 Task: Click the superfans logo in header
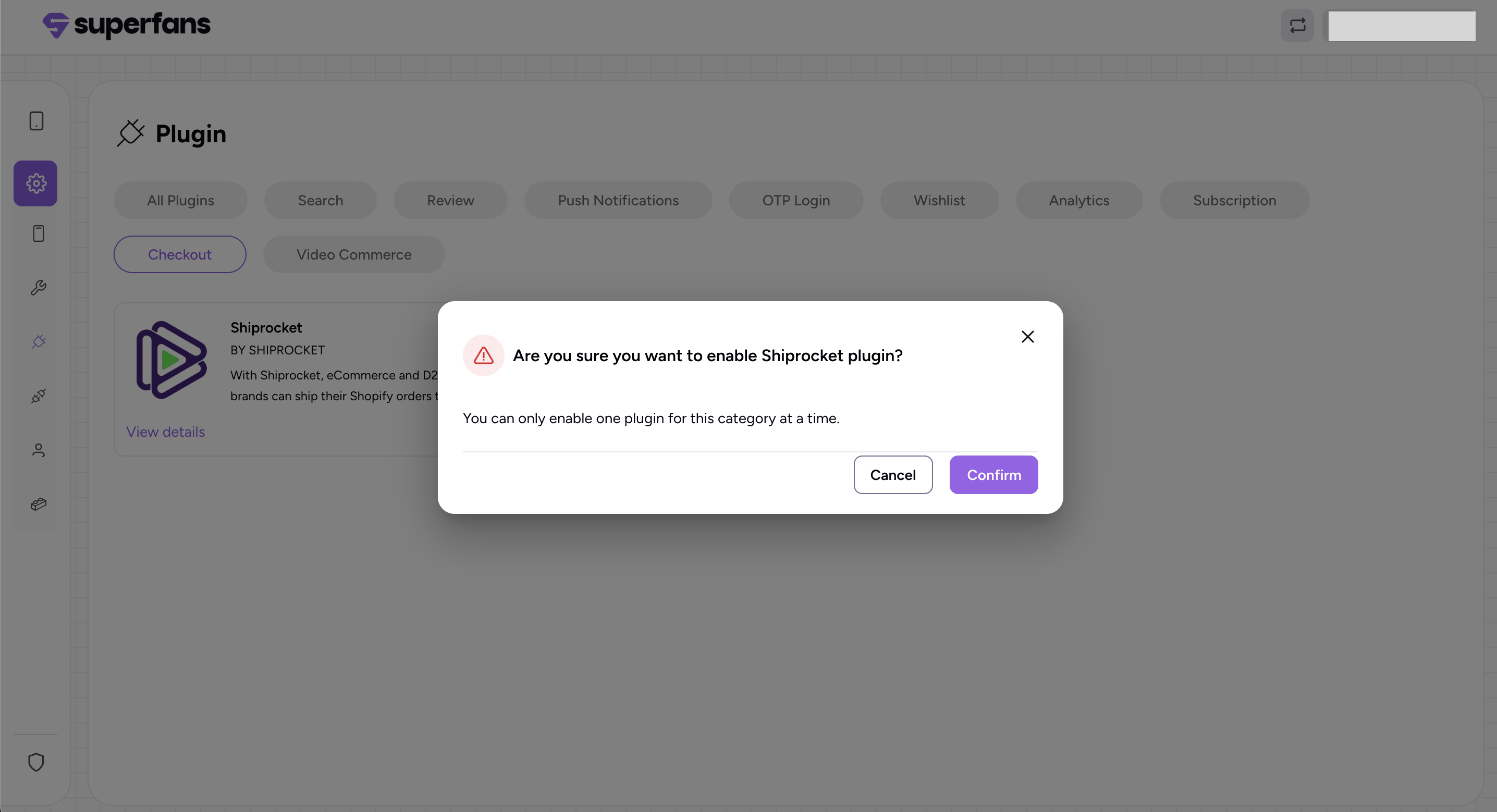click(127, 25)
